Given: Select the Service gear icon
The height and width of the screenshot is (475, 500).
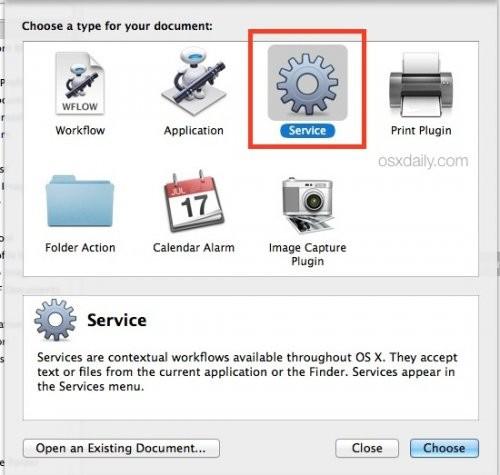Looking at the screenshot, I should click(x=307, y=83).
